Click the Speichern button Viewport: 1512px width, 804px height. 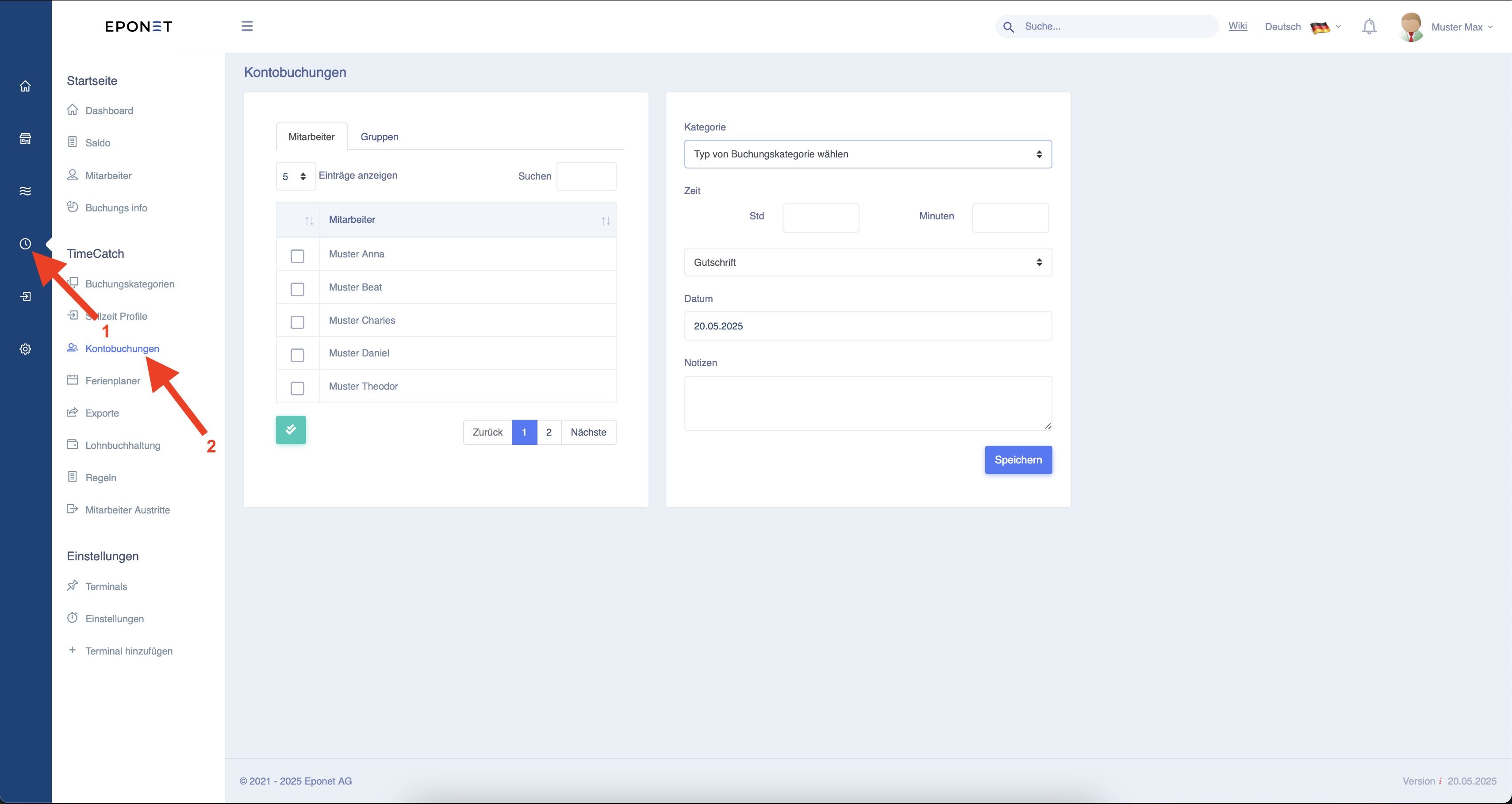1018,460
